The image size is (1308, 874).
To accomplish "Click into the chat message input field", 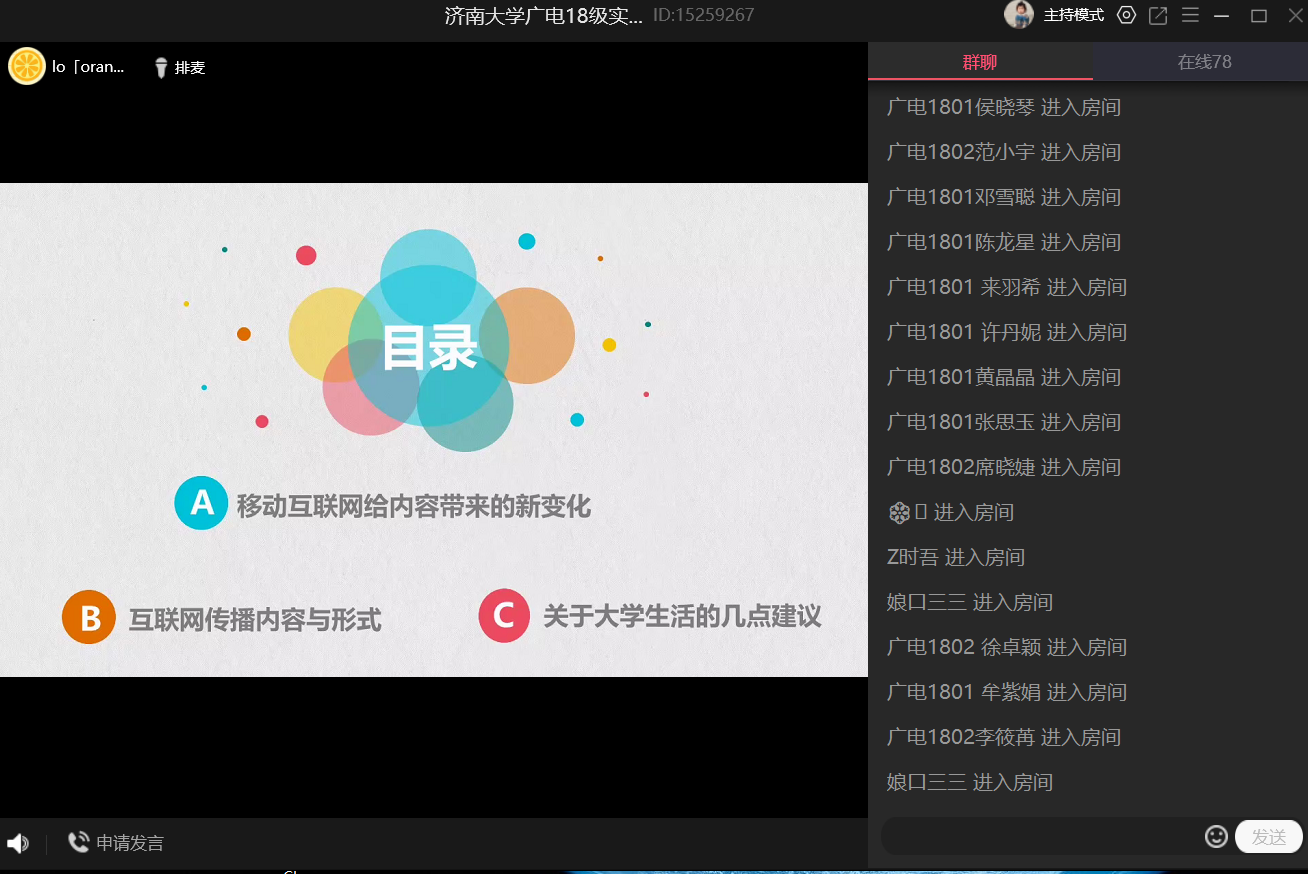I will [x=1040, y=836].
